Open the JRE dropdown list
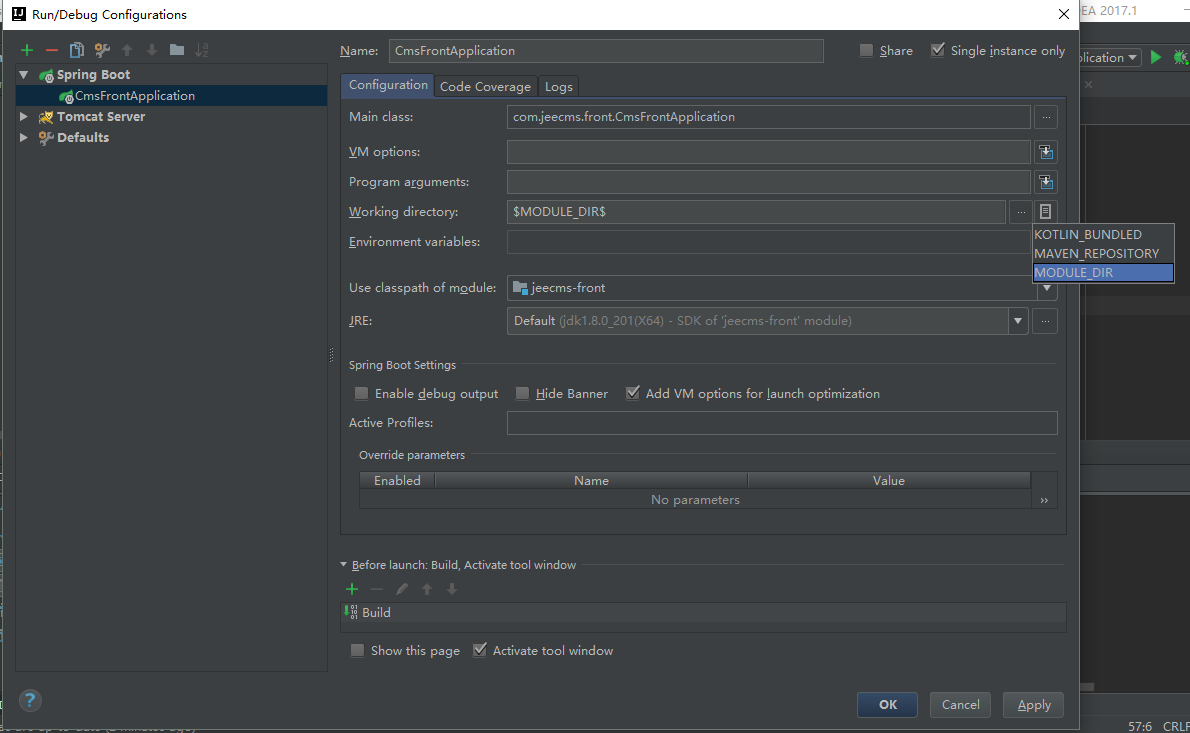 (1018, 321)
